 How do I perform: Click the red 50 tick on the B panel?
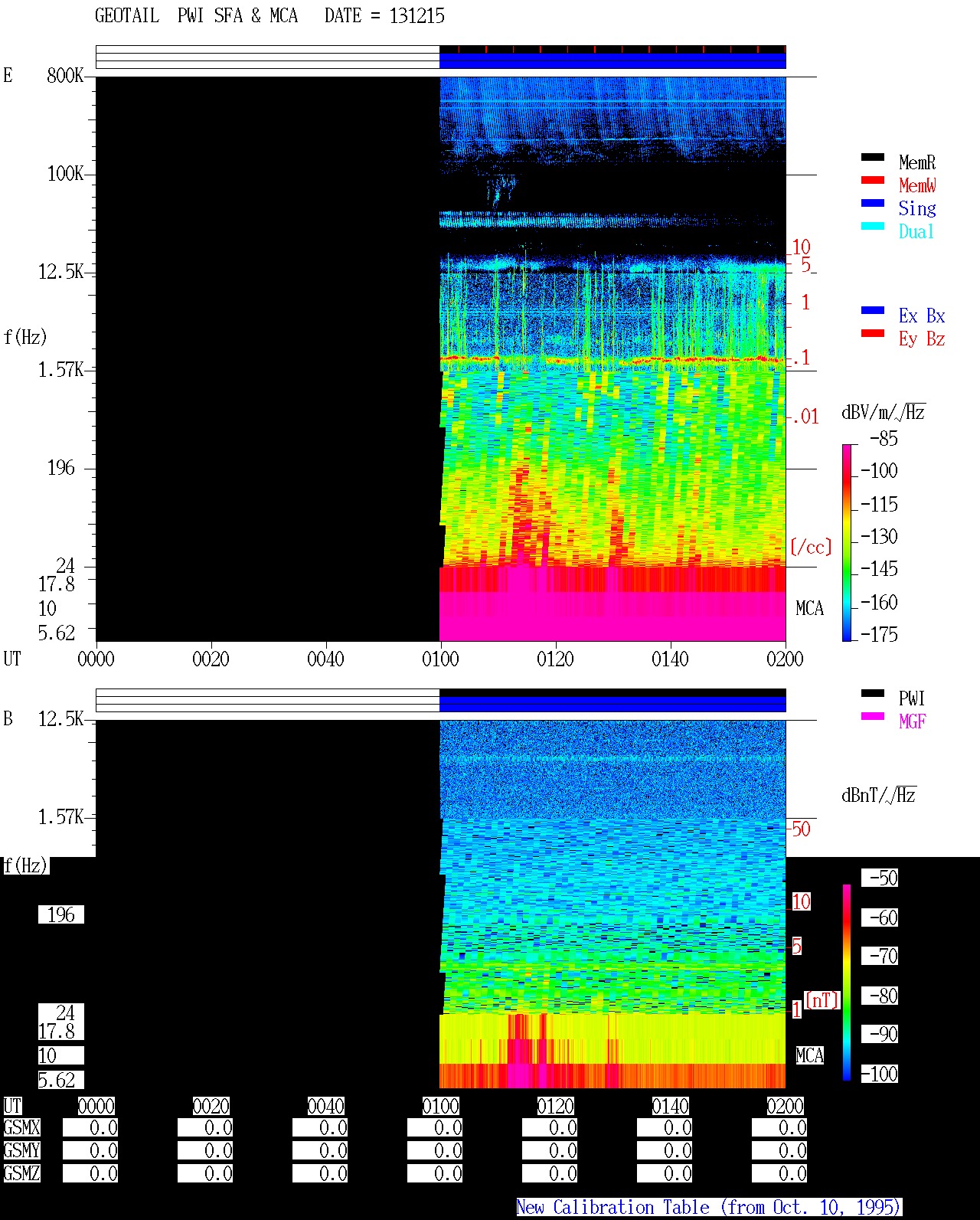point(801,829)
